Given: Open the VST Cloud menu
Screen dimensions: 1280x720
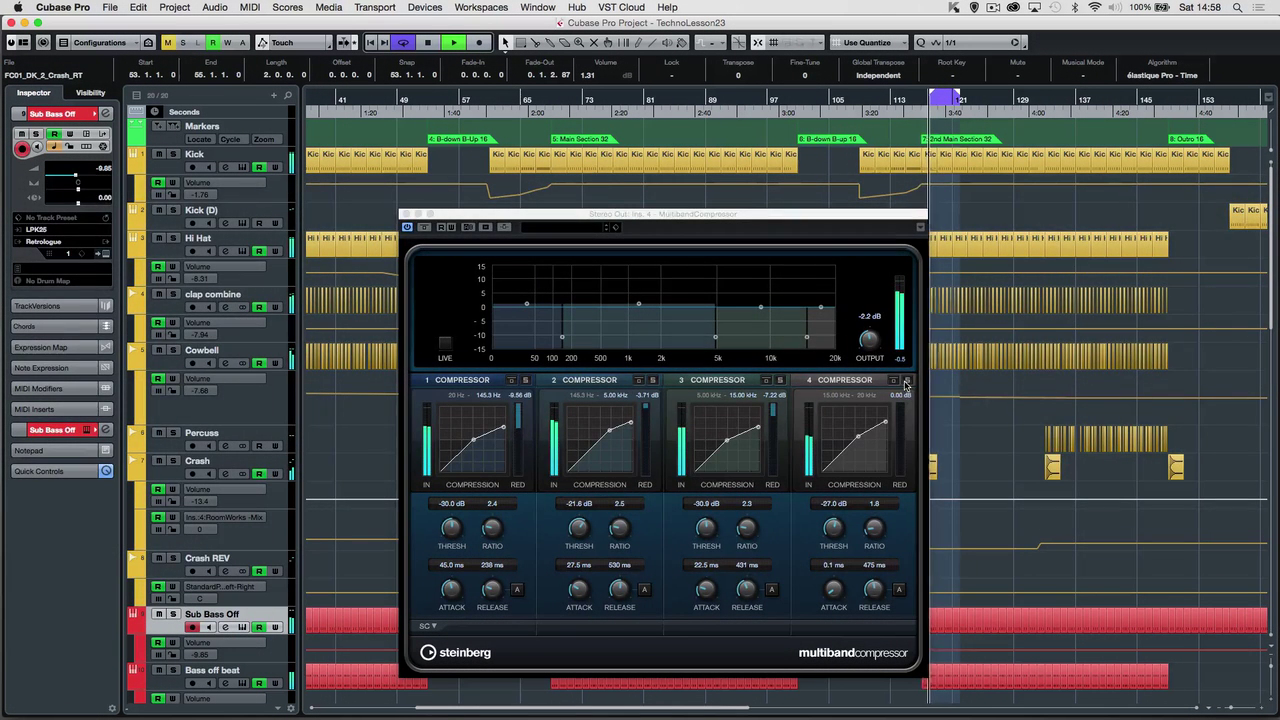Looking at the screenshot, I should pyautogui.click(x=622, y=7).
